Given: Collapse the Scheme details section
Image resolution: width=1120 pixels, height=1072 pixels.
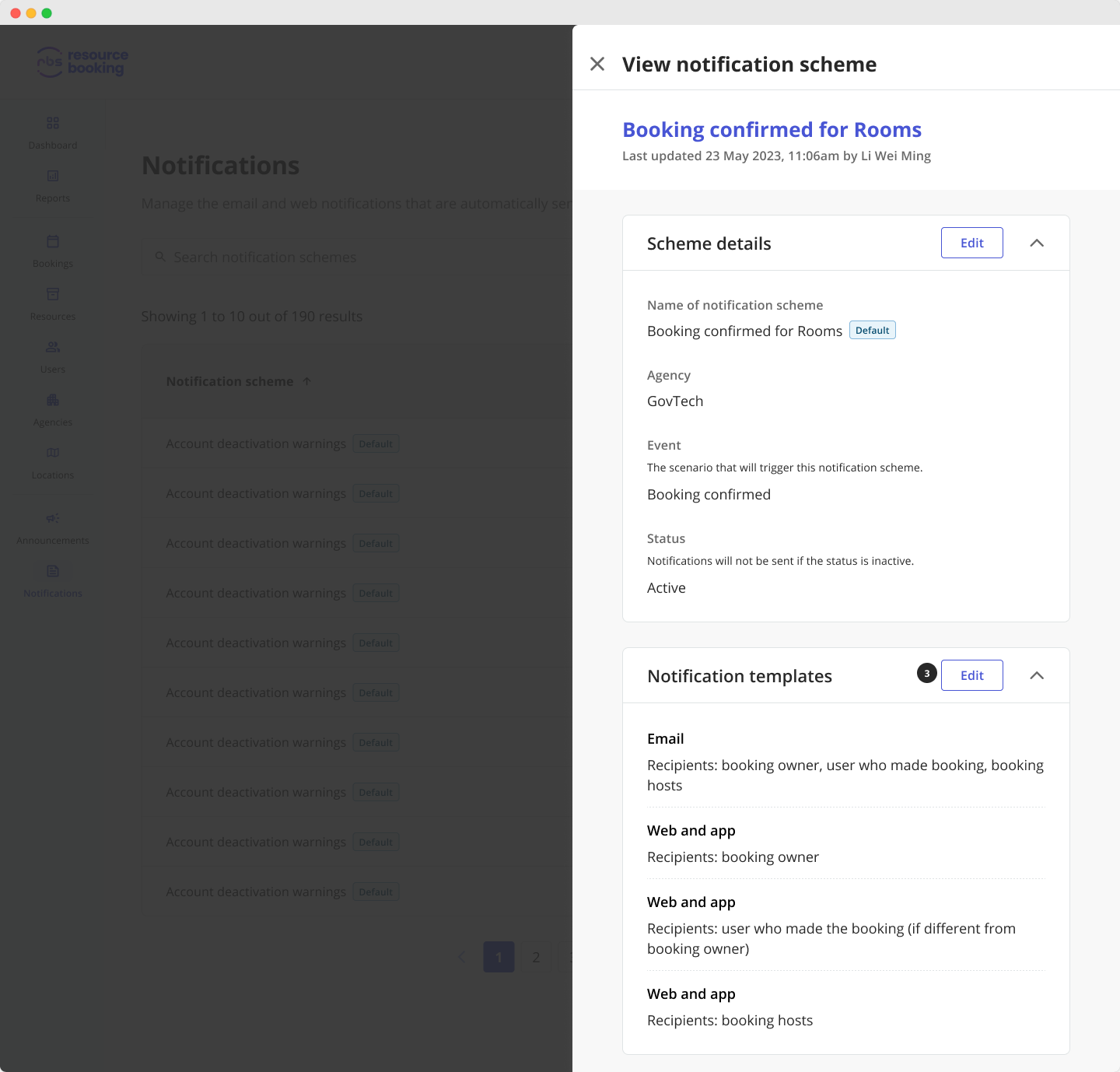Looking at the screenshot, I should [1037, 243].
